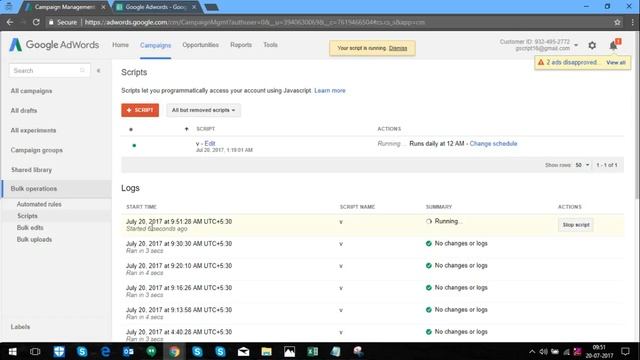Click the Edit link for script v
The width and height of the screenshot is (640, 360).
coord(210,144)
